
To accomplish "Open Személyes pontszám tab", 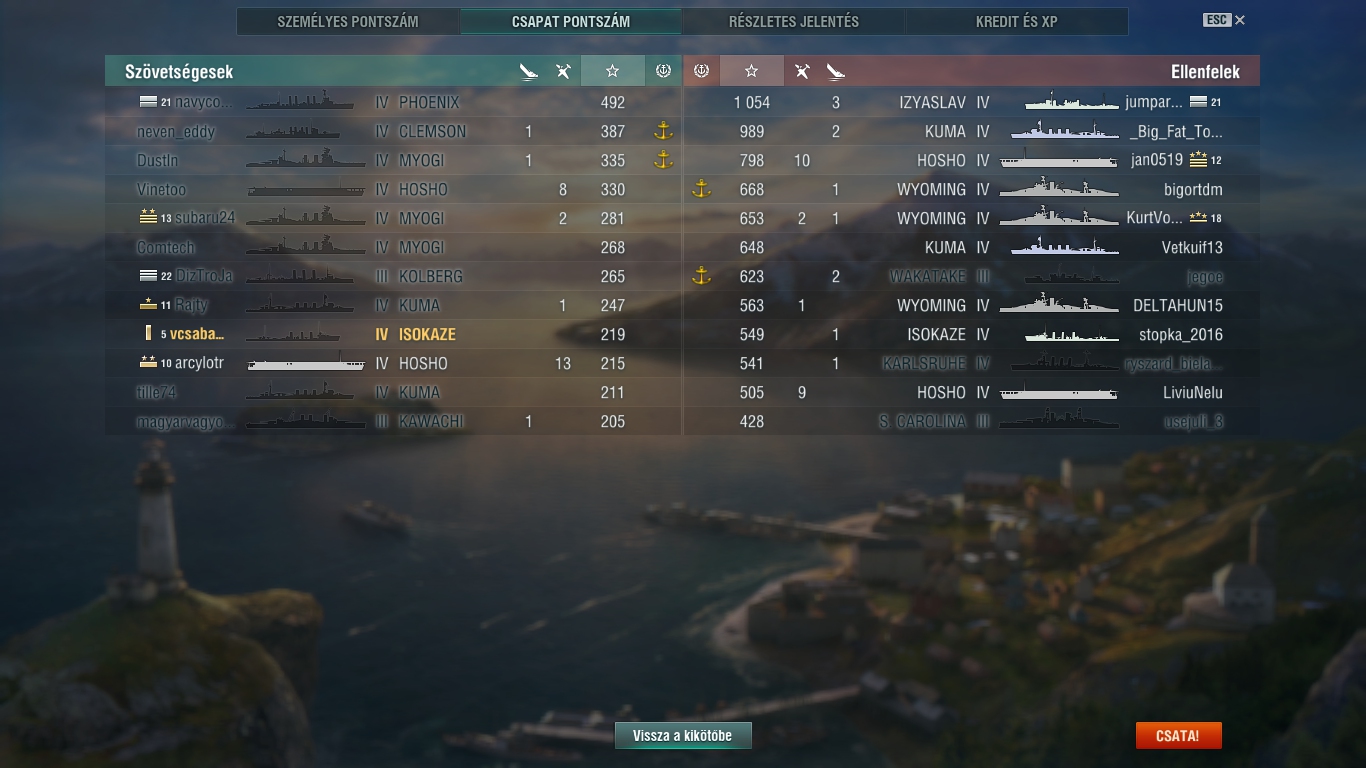I will pyautogui.click(x=348, y=21).
